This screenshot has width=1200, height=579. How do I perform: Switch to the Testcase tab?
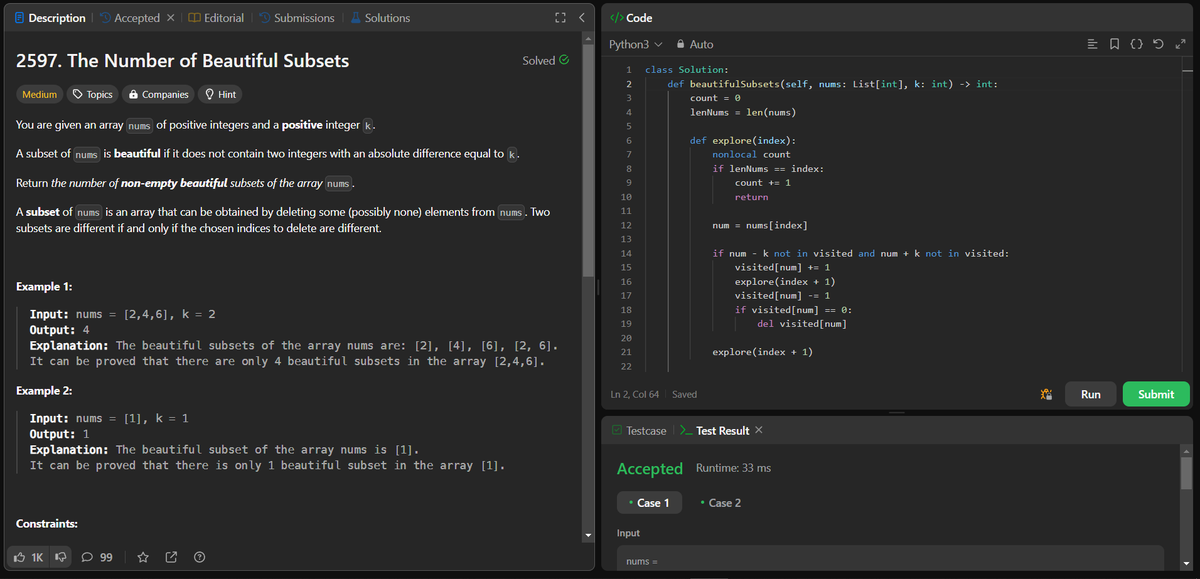pyautogui.click(x=639, y=430)
